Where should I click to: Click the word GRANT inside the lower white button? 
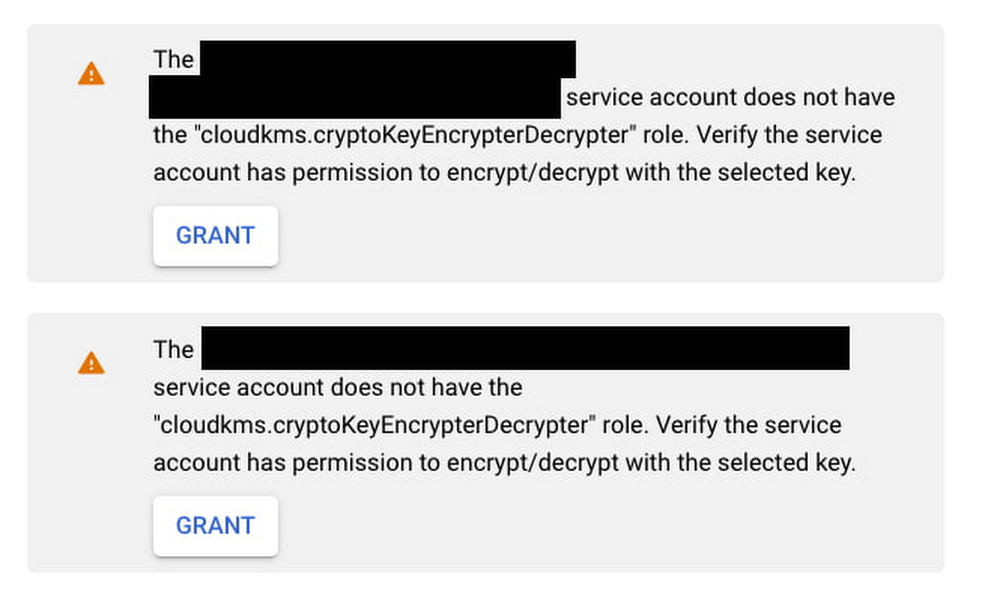click(x=215, y=526)
